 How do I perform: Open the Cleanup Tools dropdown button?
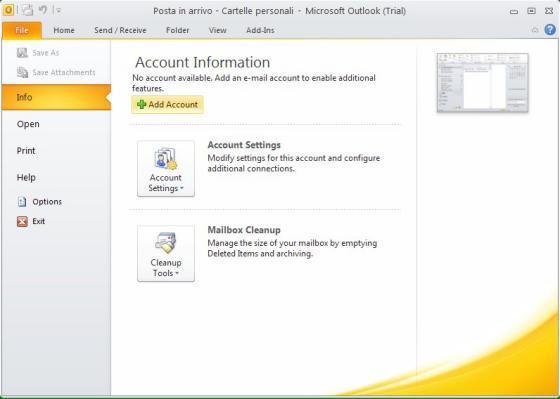[166, 254]
